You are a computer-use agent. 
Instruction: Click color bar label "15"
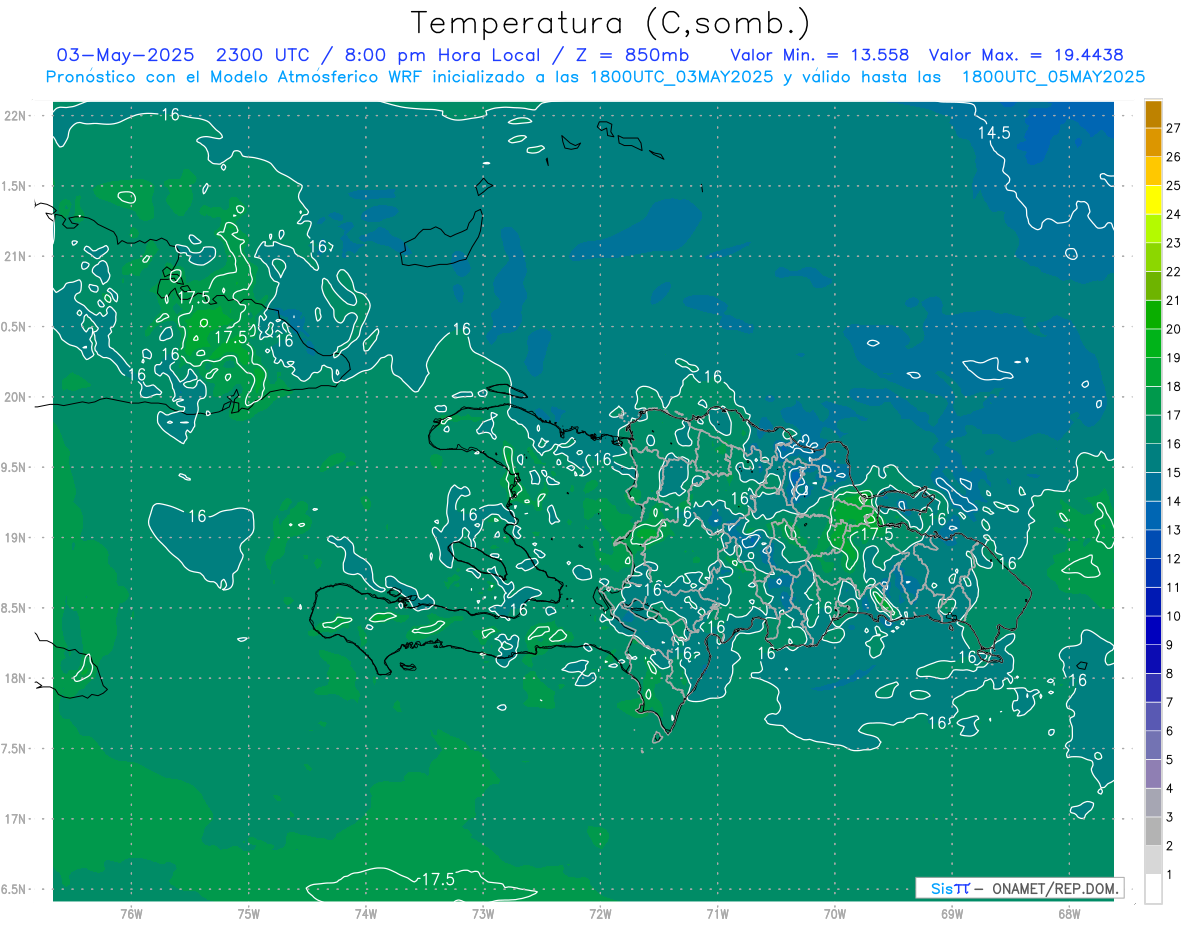click(x=1174, y=472)
